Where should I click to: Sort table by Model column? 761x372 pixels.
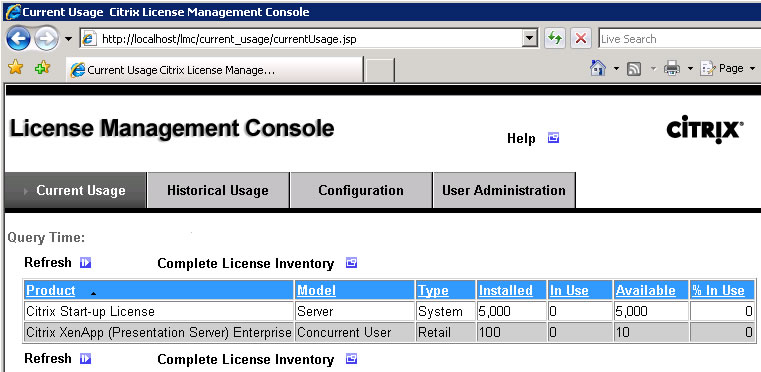point(316,290)
